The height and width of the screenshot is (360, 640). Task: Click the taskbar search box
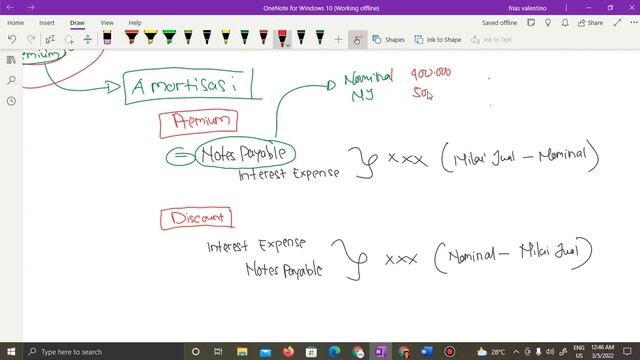click(x=104, y=351)
